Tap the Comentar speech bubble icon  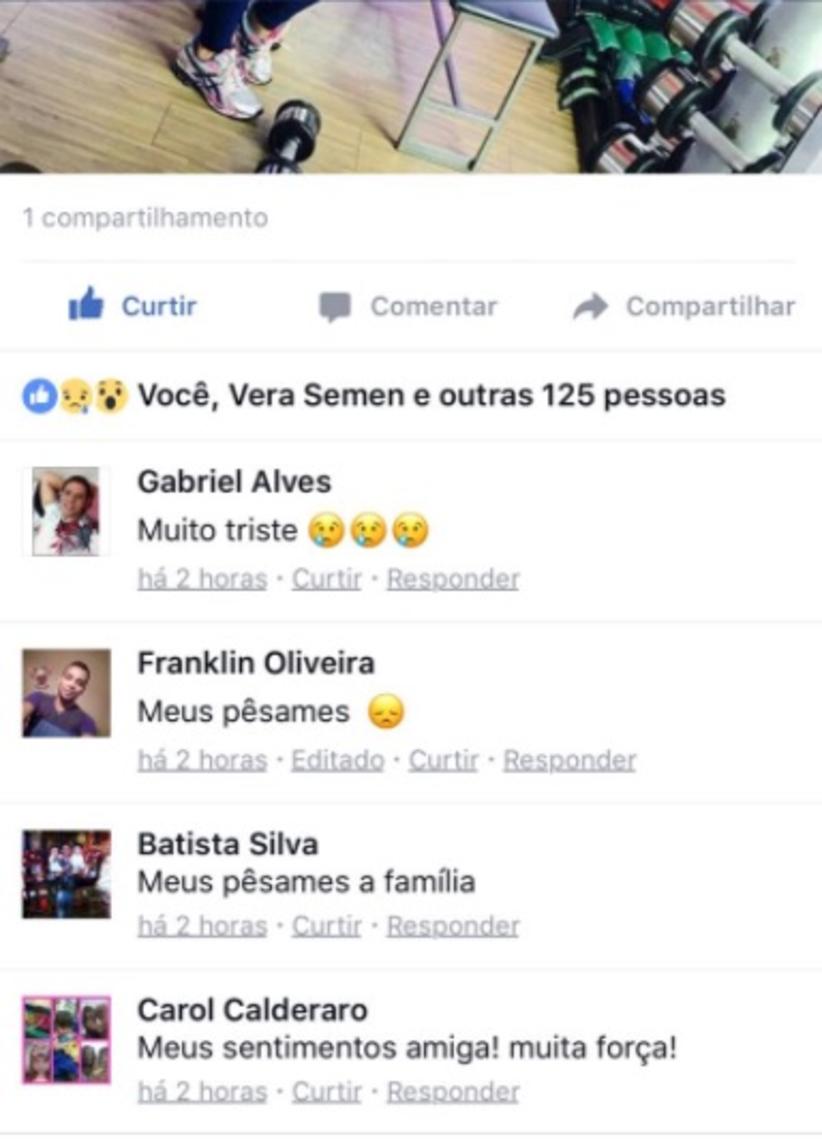[x=335, y=307]
